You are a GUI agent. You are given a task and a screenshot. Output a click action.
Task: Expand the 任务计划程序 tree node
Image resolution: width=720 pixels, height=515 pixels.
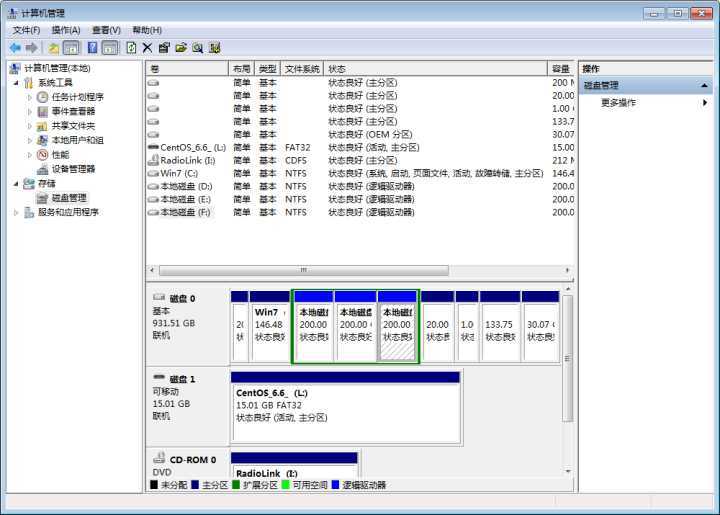pos(29,97)
